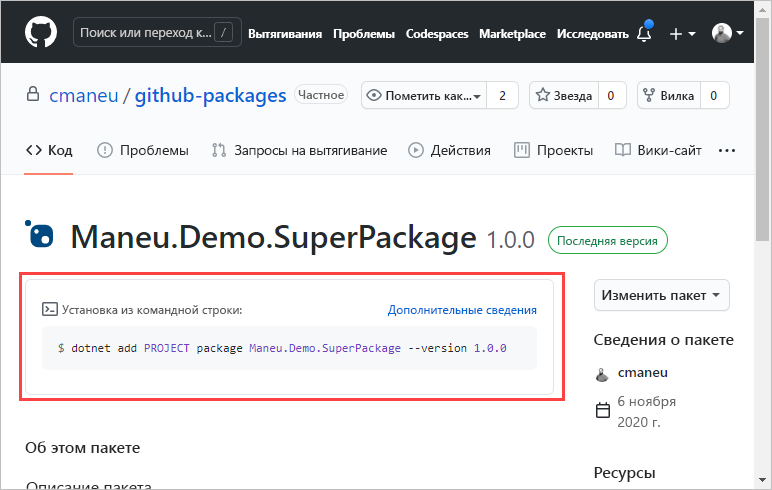Image resolution: width=772 pixels, height=490 pixels.
Task: Open the GitHub home logo
Action: [41, 32]
